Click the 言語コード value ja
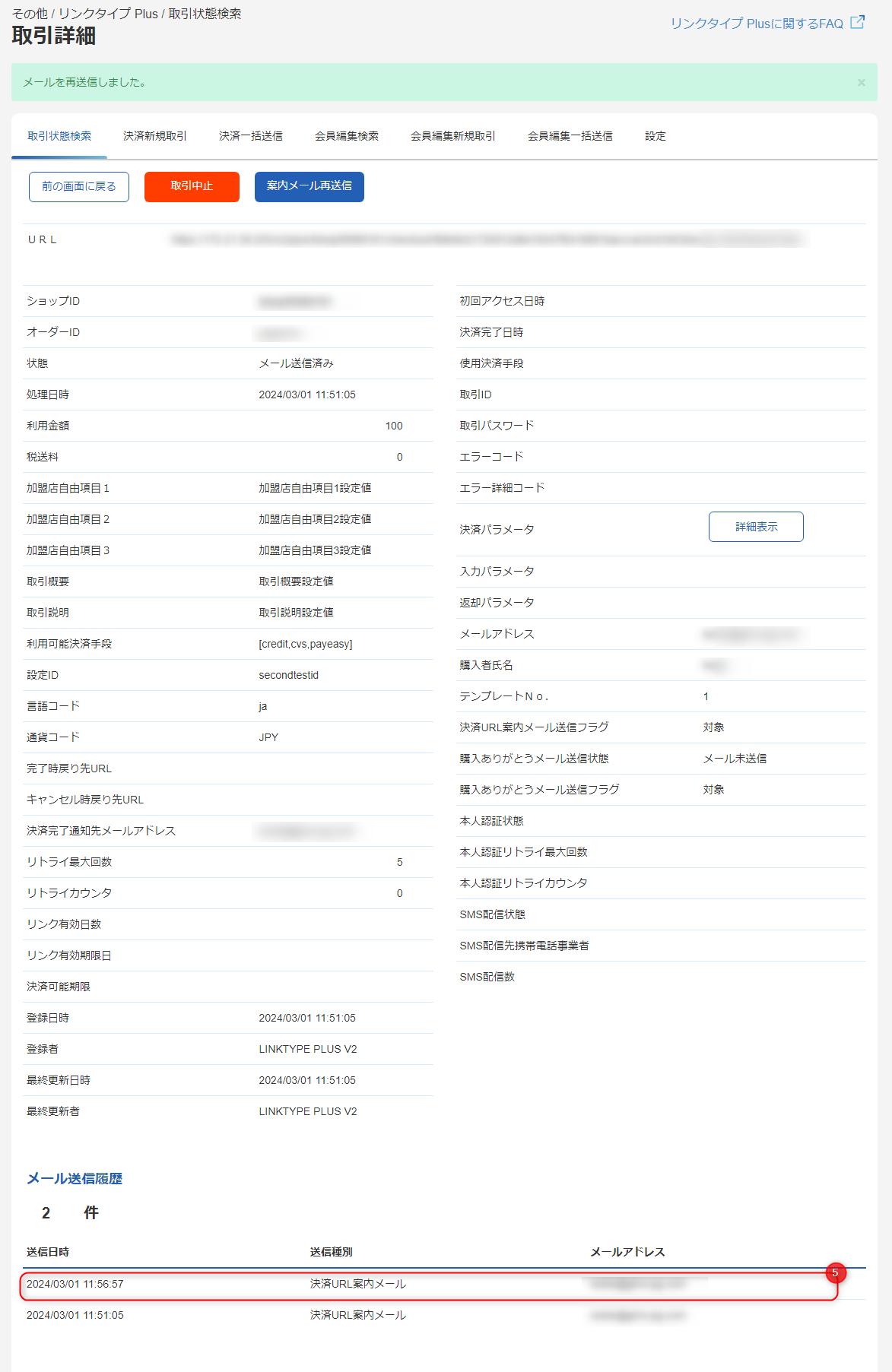This screenshot has width=892, height=1372. click(263, 706)
